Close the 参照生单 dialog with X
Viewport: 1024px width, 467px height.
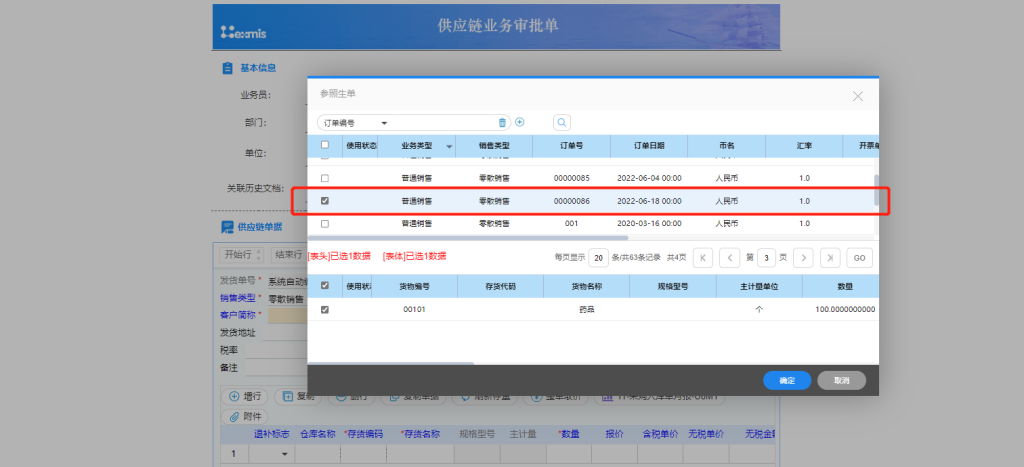(857, 96)
